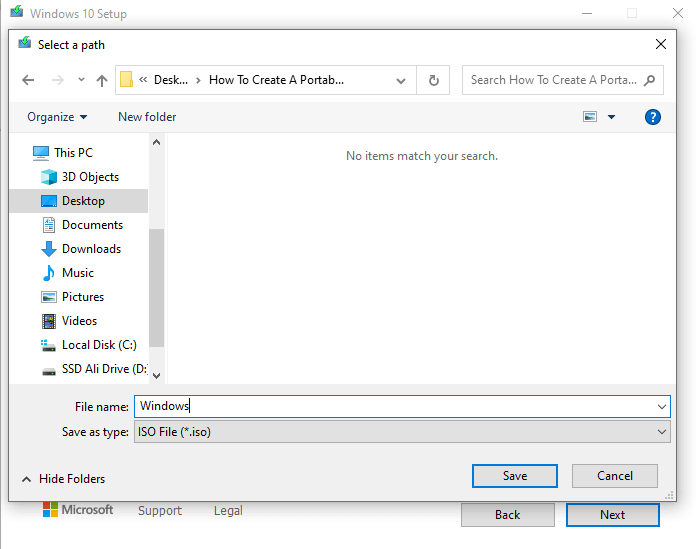Collapse with Hide Folders

pyautogui.click(x=63, y=479)
